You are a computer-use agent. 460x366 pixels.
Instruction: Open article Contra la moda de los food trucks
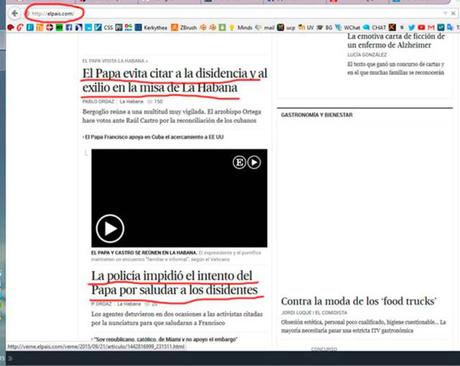(359, 301)
